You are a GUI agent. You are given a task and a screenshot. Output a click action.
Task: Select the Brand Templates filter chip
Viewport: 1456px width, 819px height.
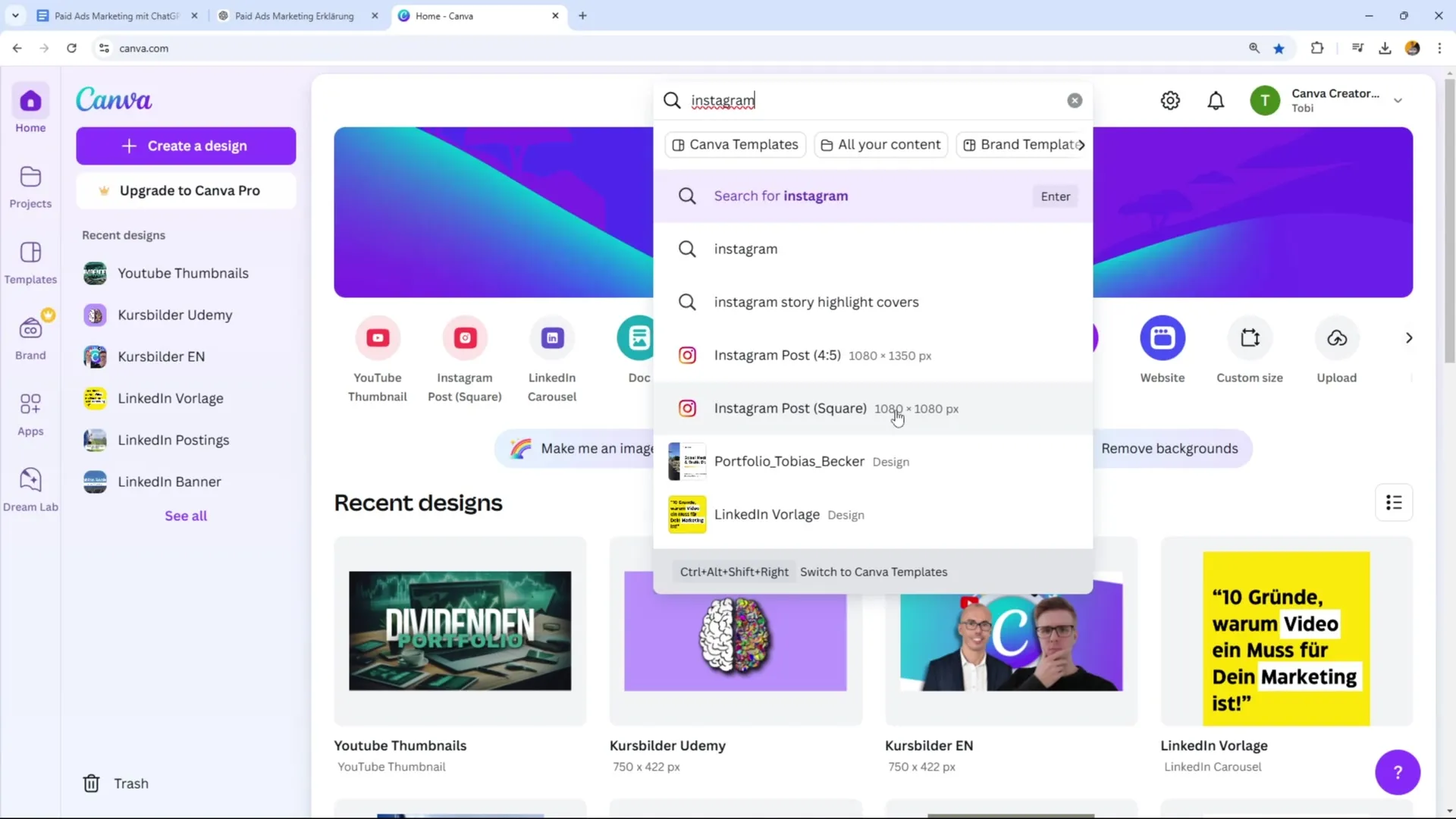pos(1022,145)
